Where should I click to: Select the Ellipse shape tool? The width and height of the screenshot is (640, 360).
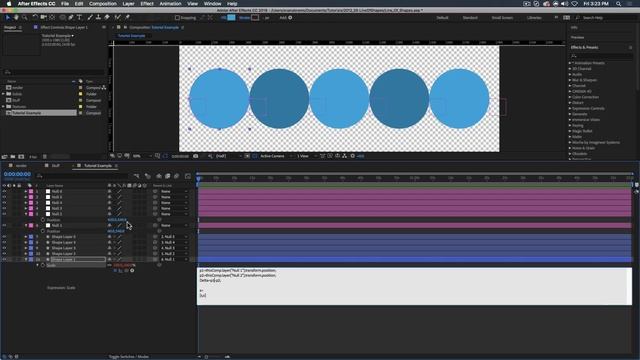(x=62, y=18)
